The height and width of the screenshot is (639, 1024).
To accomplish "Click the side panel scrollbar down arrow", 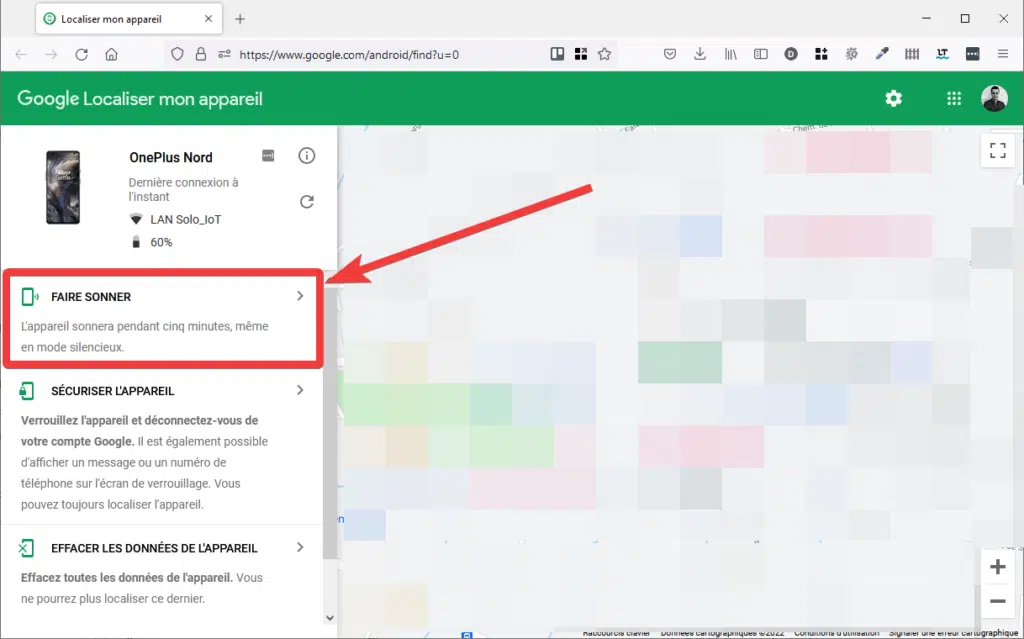I will tap(330, 617).
